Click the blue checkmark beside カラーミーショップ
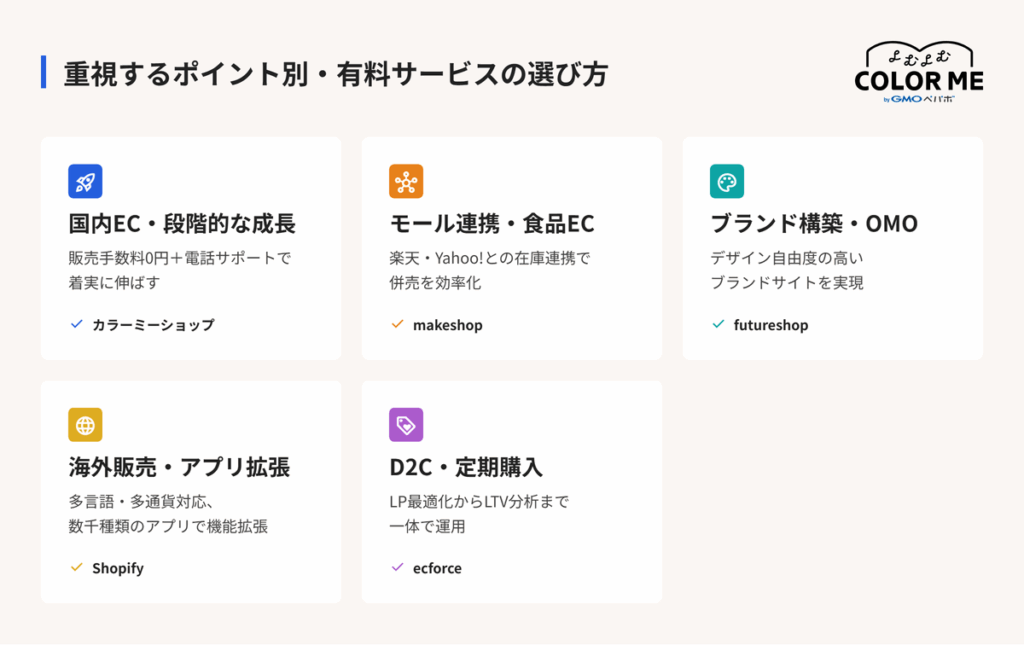 (76, 324)
